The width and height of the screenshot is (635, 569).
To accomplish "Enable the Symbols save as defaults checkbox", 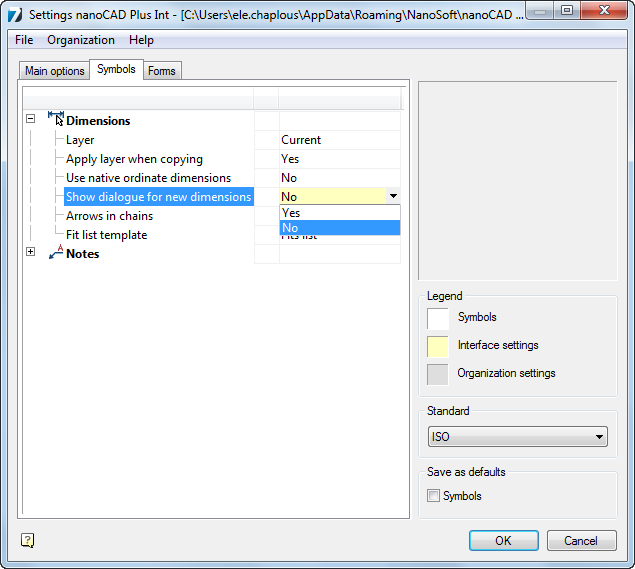I will pyautogui.click(x=433, y=496).
